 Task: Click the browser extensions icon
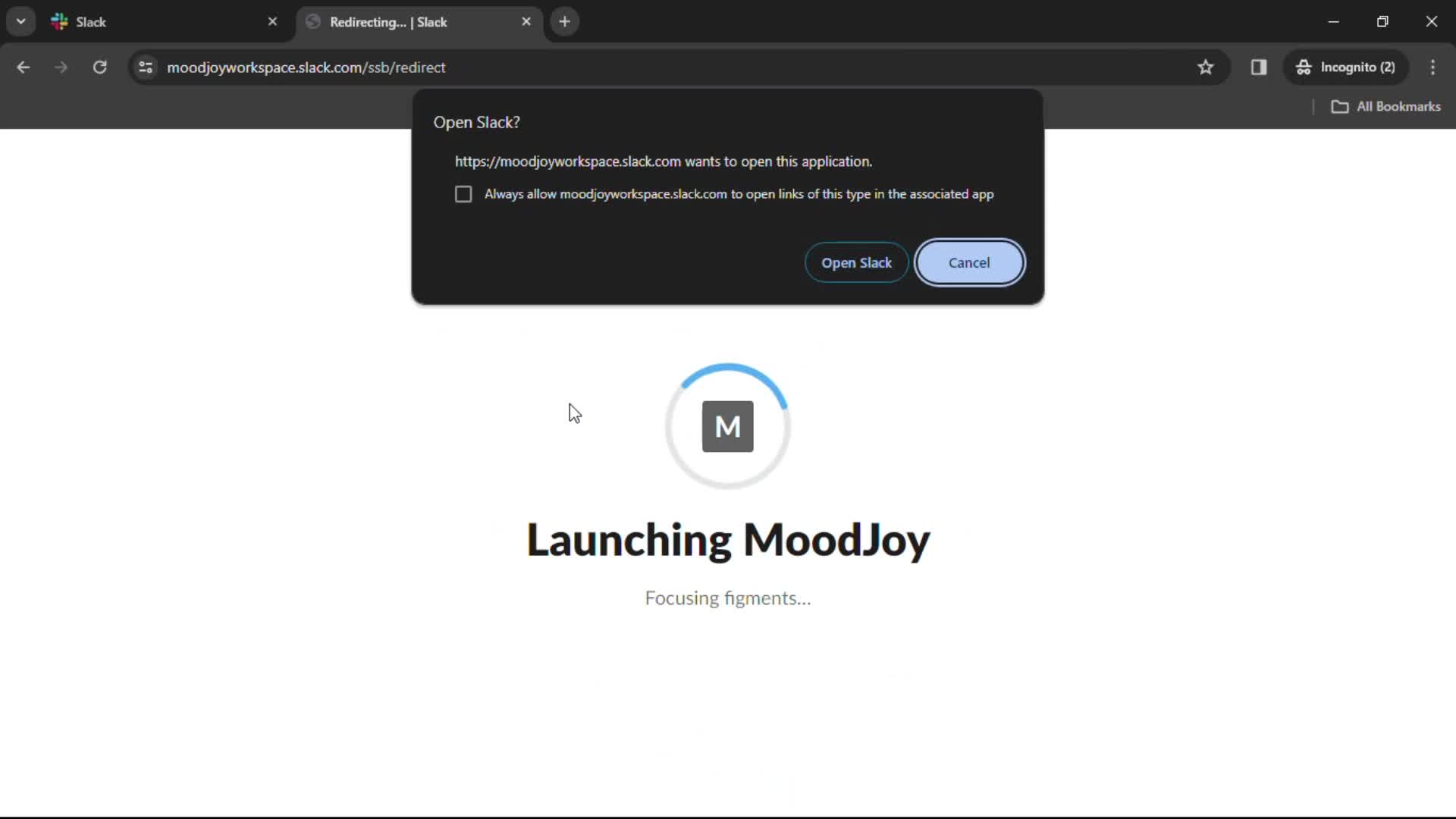1259,67
